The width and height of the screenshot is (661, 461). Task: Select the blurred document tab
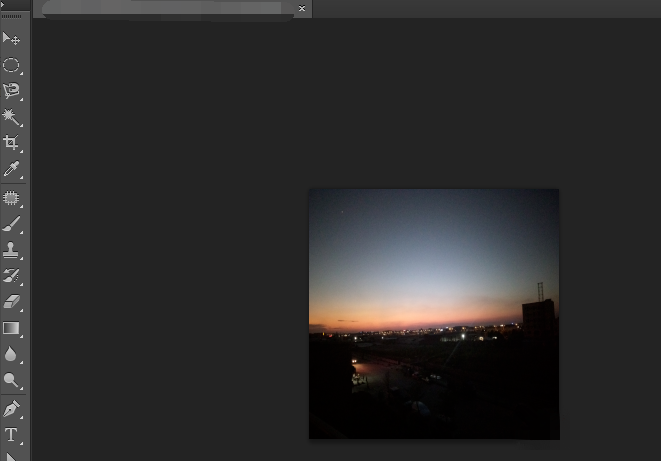(x=172, y=9)
